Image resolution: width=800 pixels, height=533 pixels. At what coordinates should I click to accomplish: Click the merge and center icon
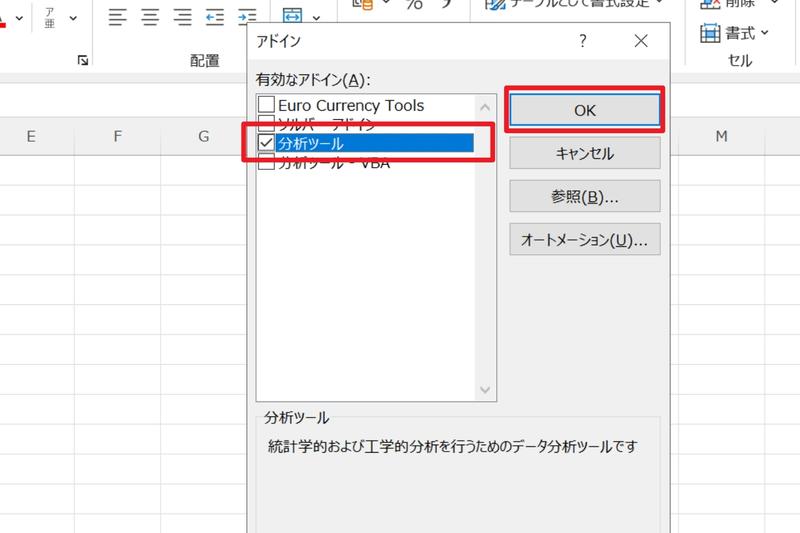pyautogui.click(x=292, y=16)
